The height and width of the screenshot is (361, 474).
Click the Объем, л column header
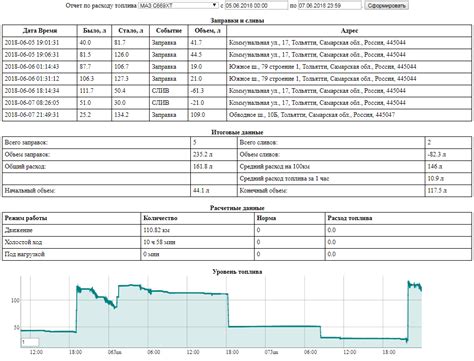[x=207, y=31]
